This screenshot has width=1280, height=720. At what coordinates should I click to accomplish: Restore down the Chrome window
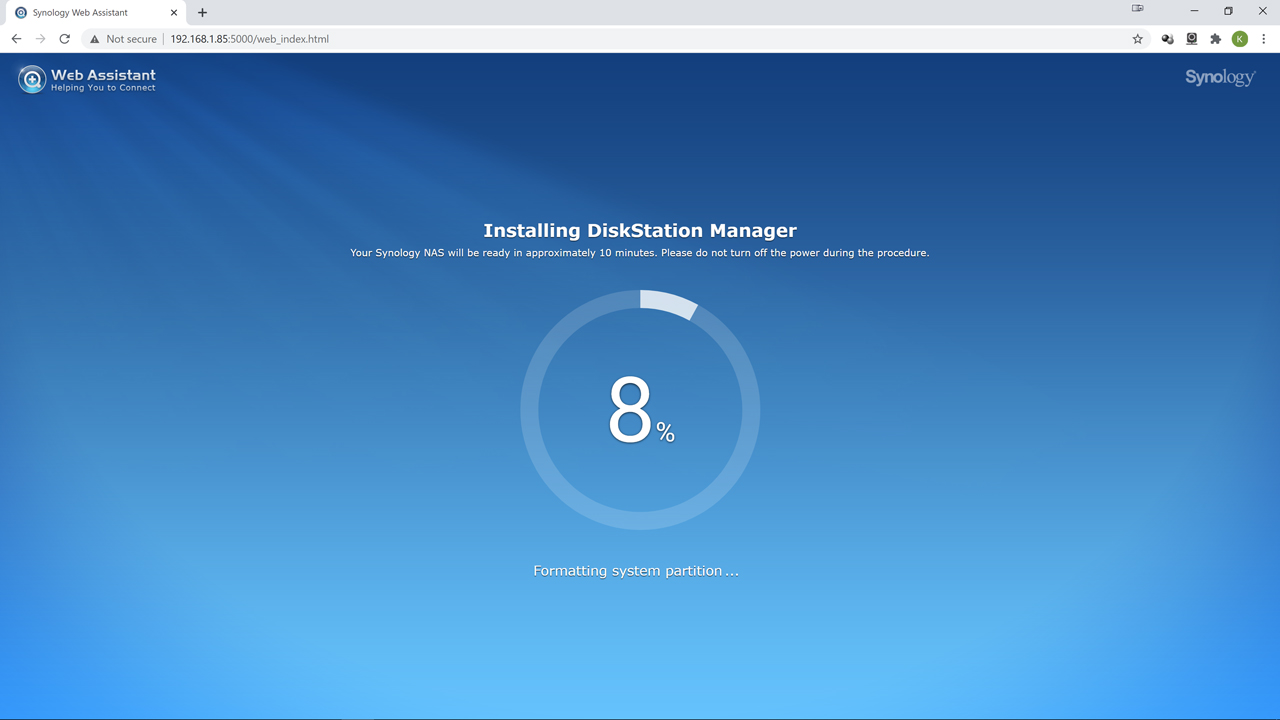tap(1228, 11)
